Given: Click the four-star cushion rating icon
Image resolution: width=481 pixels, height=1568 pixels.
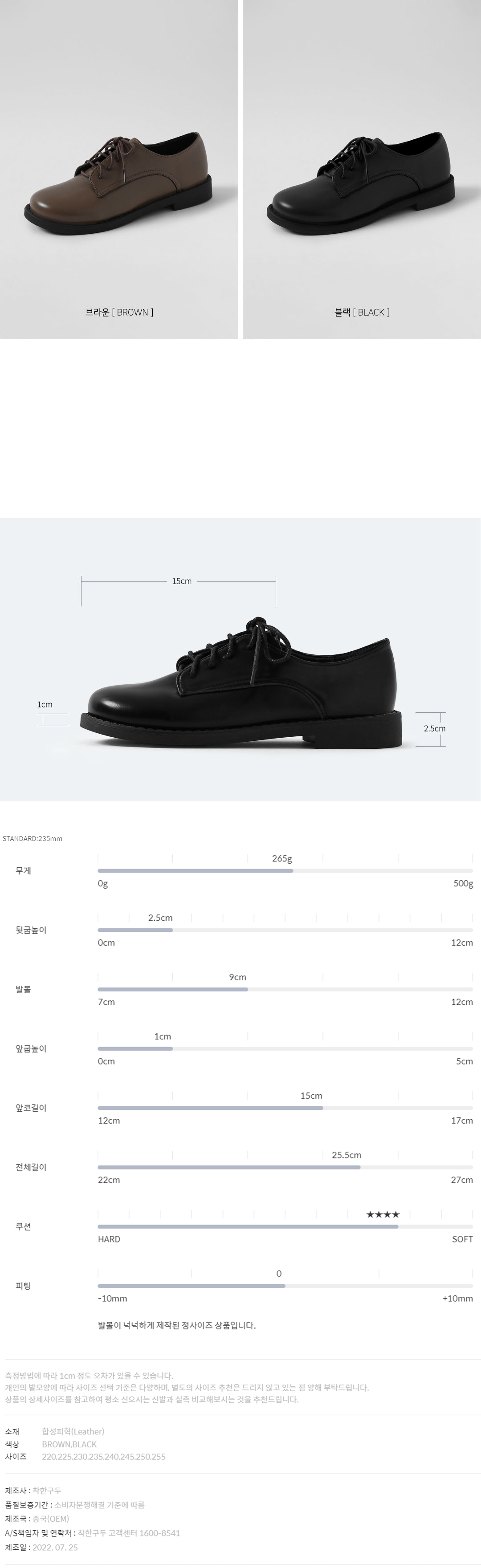Looking at the screenshot, I should click(383, 1215).
